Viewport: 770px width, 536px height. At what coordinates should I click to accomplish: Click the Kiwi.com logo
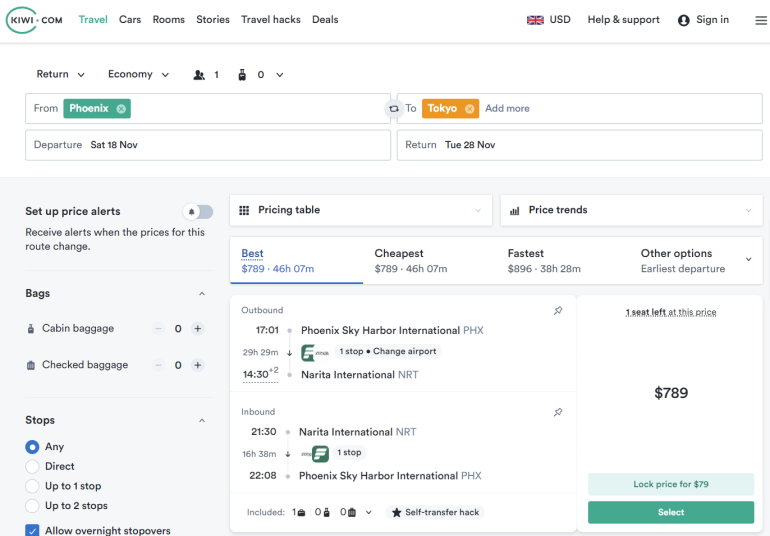pyautogui.click(x=35, y=20)
